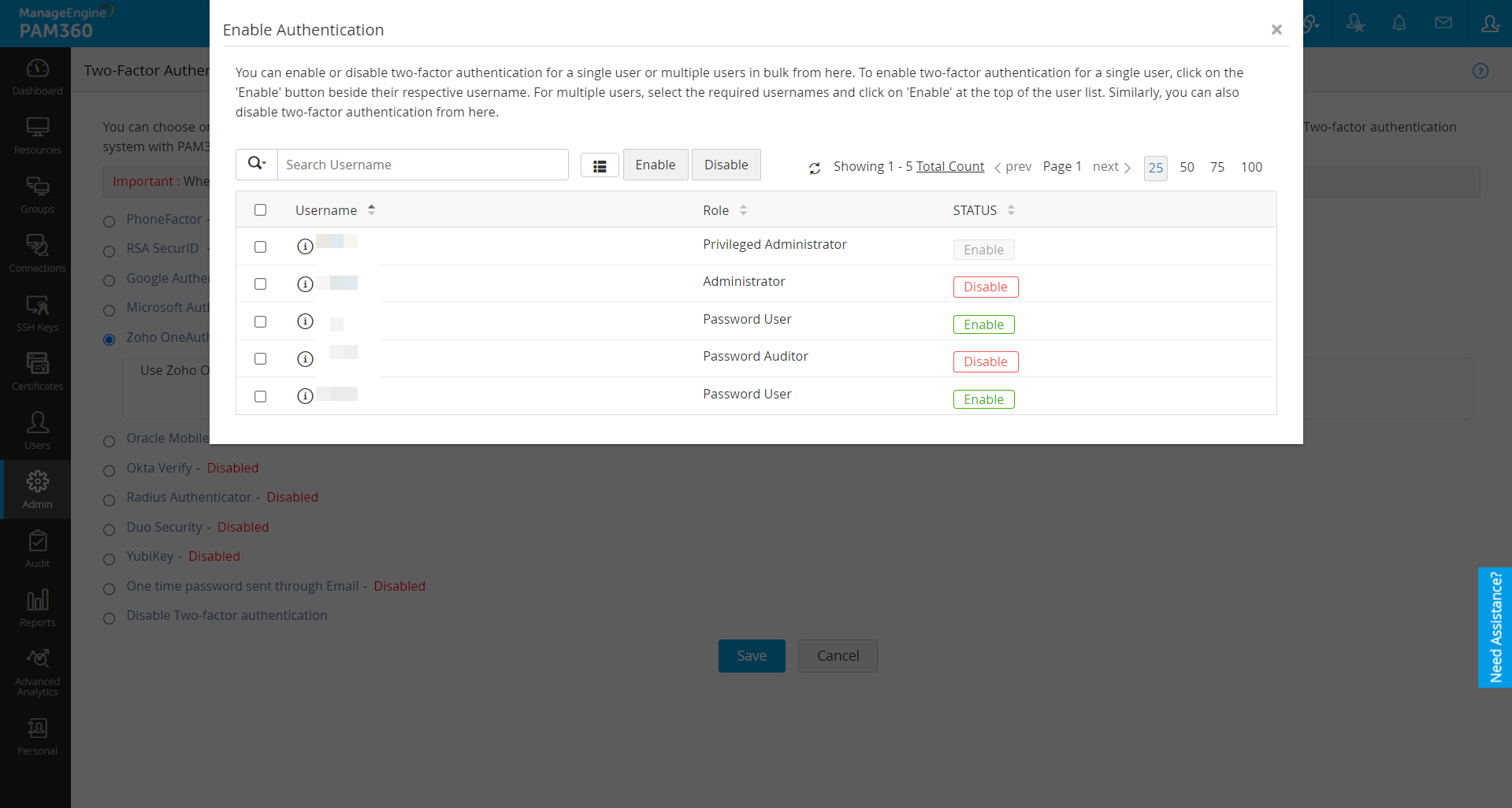Click the bulk Disable button
Viewport: 1512px width, 808px height.
[x=726, y=165]
